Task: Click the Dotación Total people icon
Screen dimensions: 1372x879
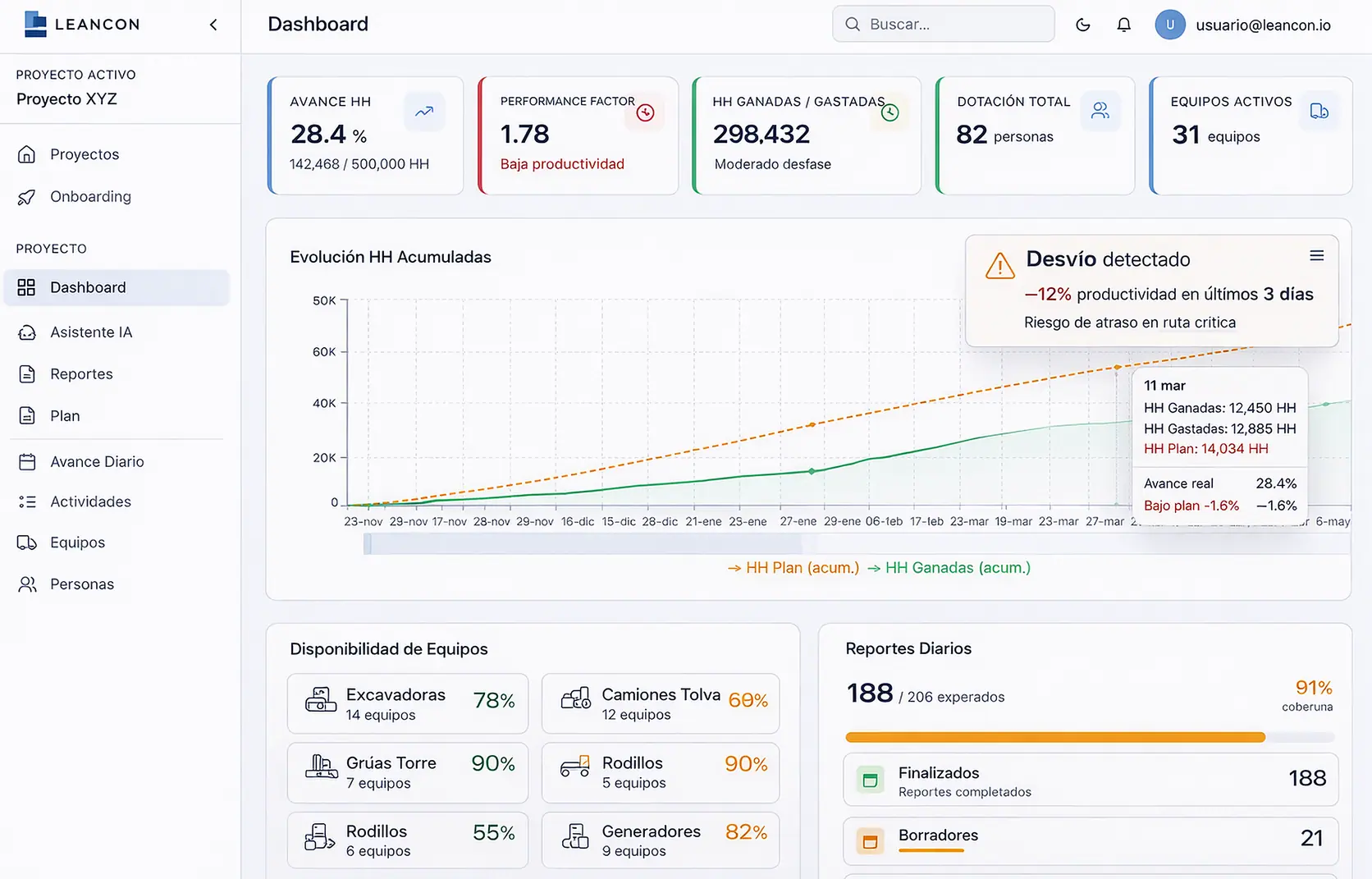Action: click(1100, 111)
